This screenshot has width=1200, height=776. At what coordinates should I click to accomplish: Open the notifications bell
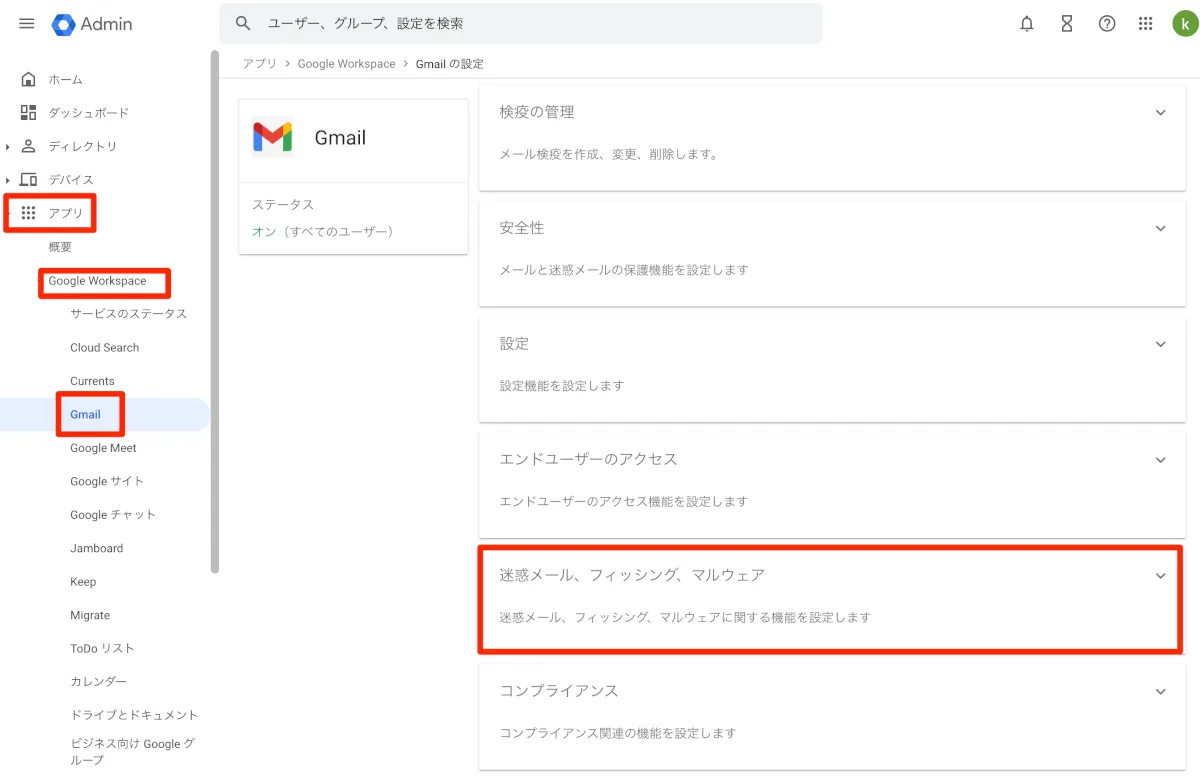(1027, 24)
